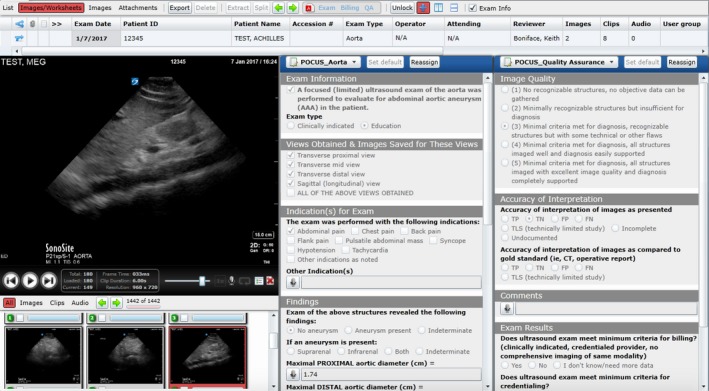Check the Pulsatile abdominal mass checkbox
Screen dimensions: 709x391
click(x=339, y=240)
